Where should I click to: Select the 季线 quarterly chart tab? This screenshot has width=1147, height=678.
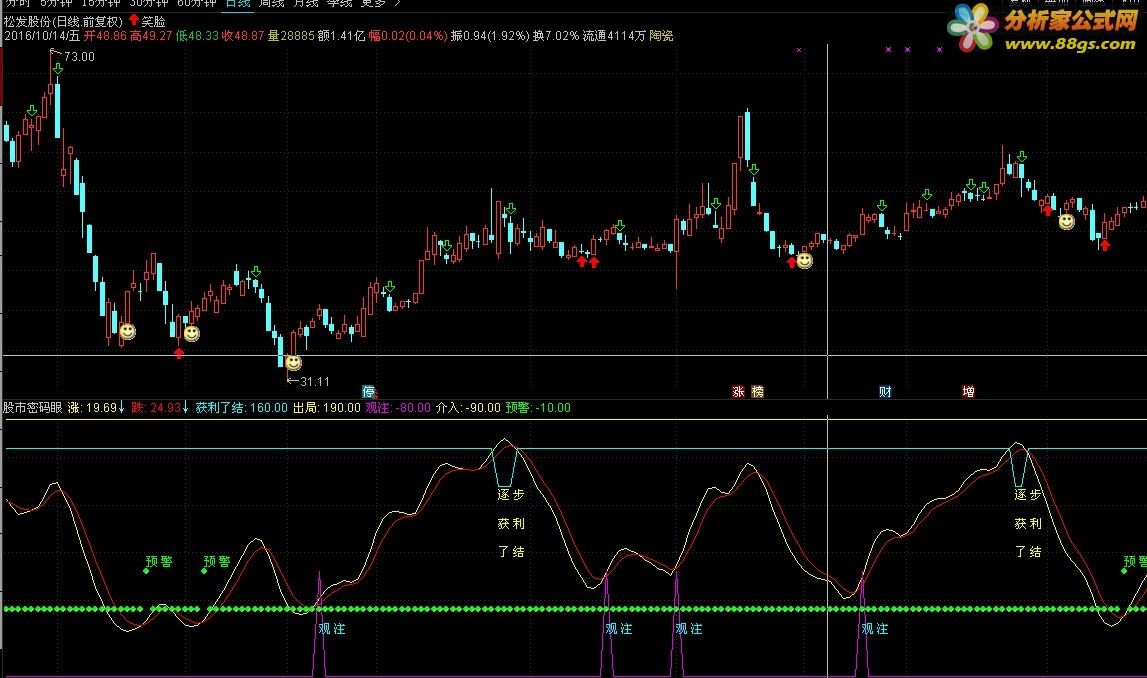339,3
